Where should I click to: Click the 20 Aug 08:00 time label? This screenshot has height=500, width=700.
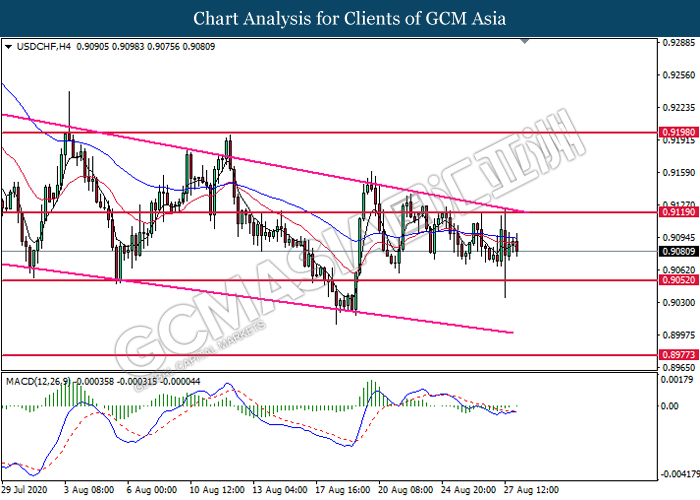point(406,490)
